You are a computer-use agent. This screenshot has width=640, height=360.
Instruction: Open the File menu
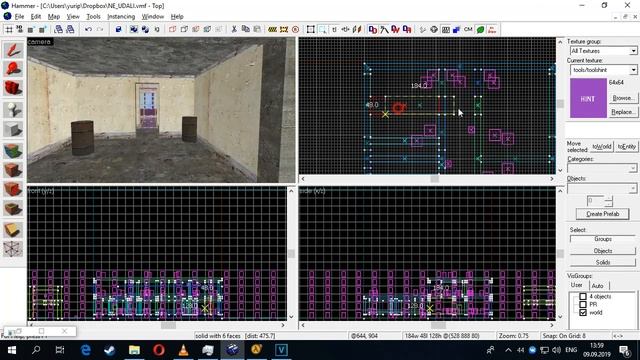[19, 17]
